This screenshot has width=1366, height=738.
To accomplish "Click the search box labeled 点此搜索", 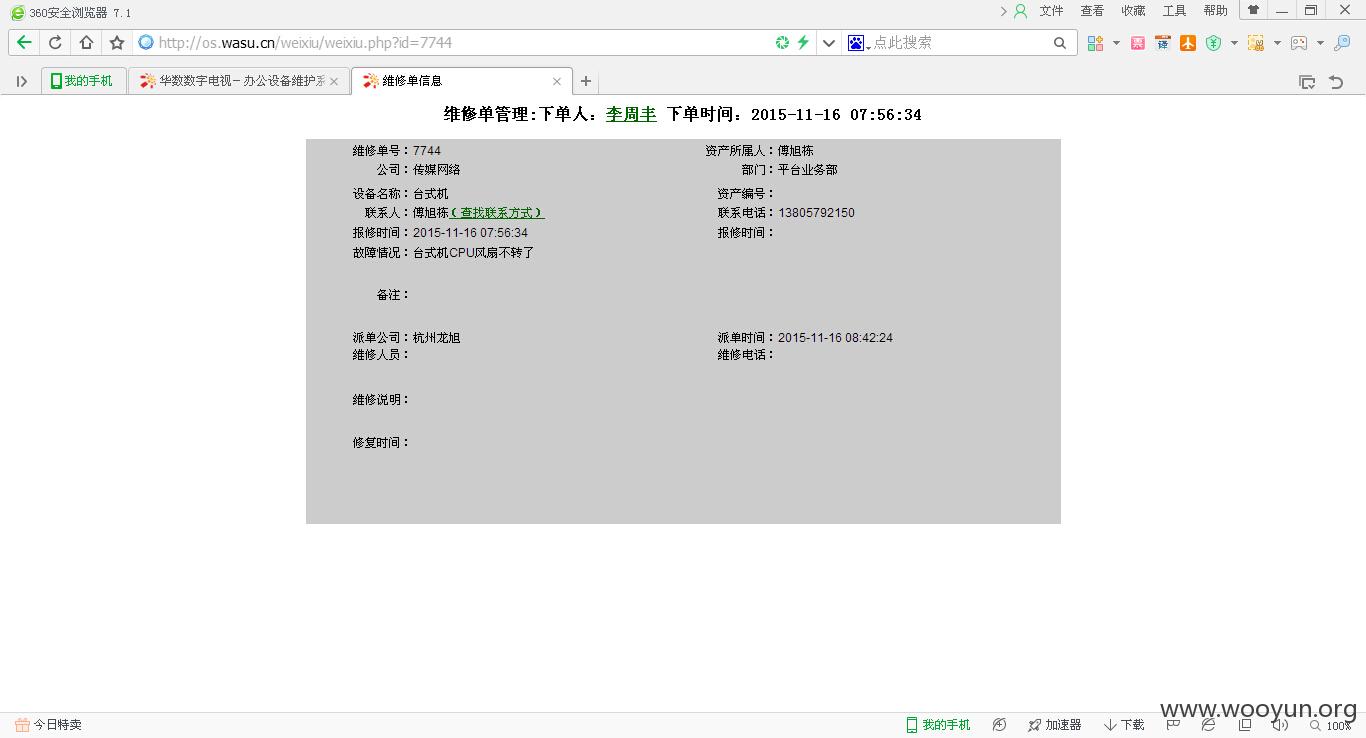I will click(960, 43).
